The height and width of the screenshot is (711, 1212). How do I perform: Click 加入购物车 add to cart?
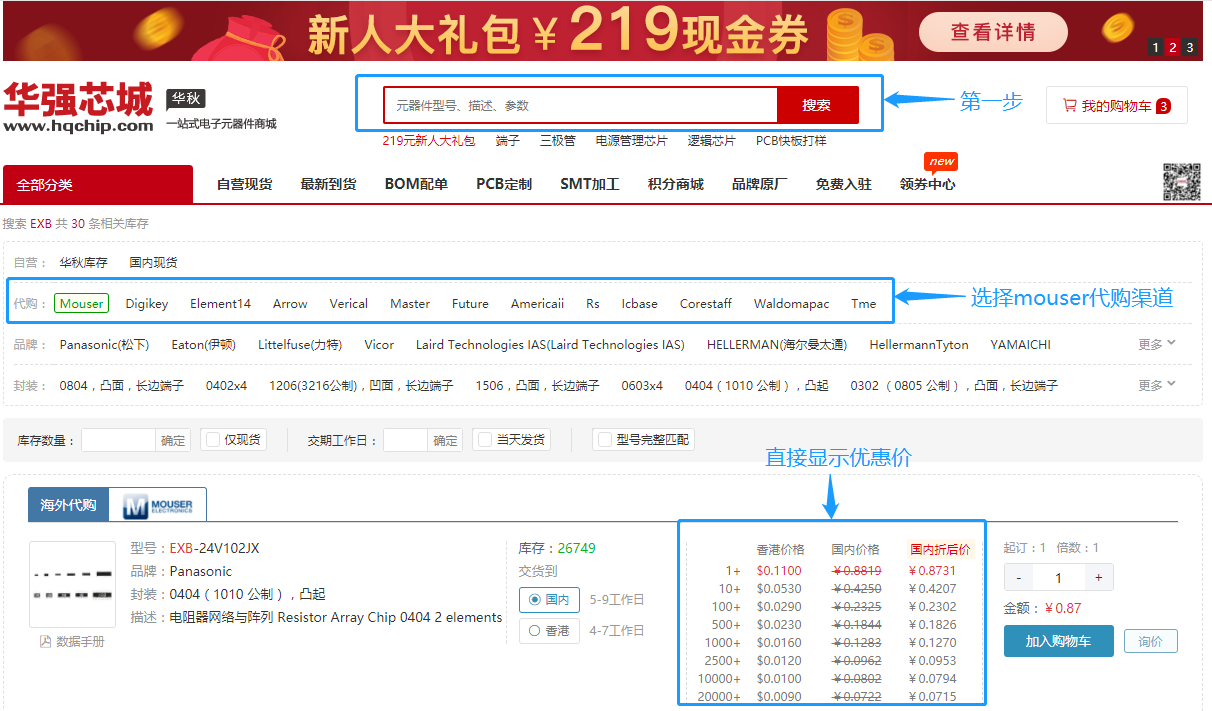[1058, 641]
